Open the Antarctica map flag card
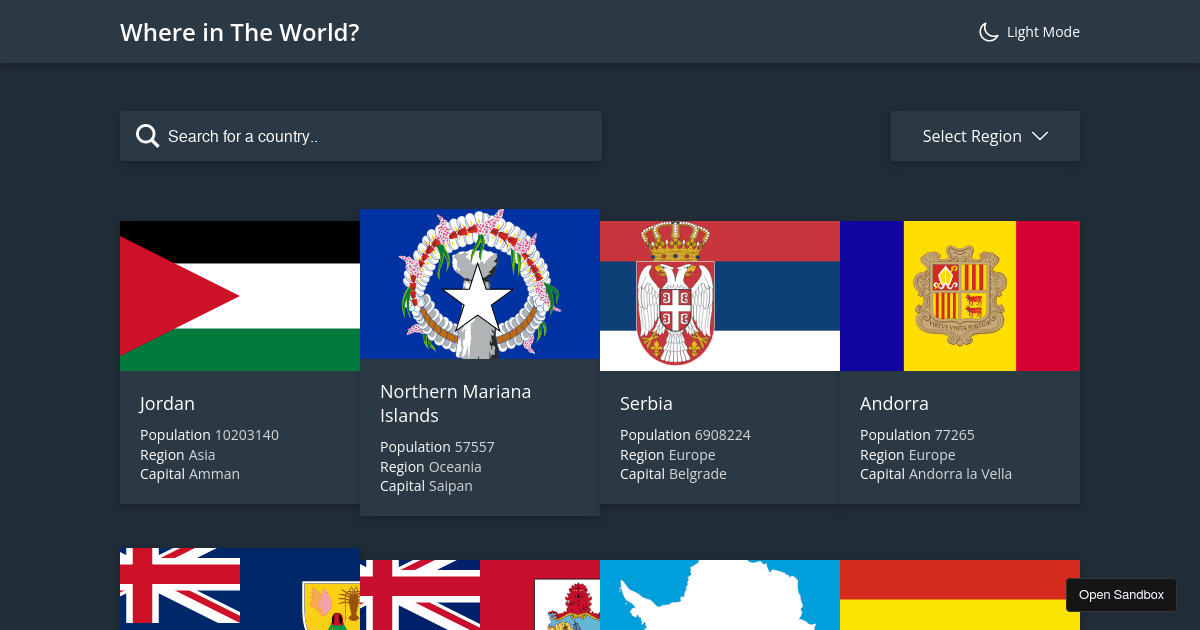 720,595
